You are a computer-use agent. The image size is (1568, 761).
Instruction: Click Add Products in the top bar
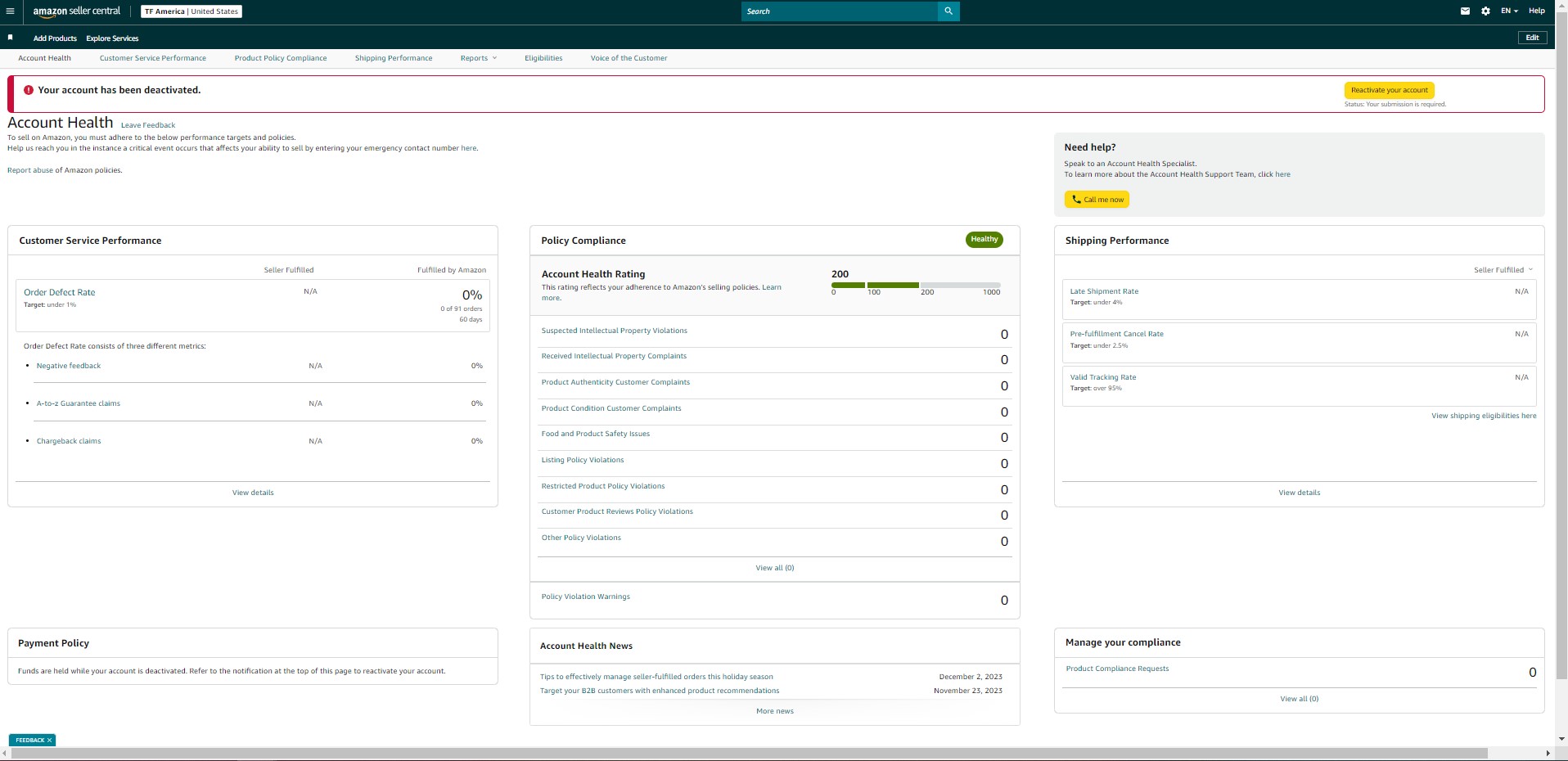(x=55, y=38)
